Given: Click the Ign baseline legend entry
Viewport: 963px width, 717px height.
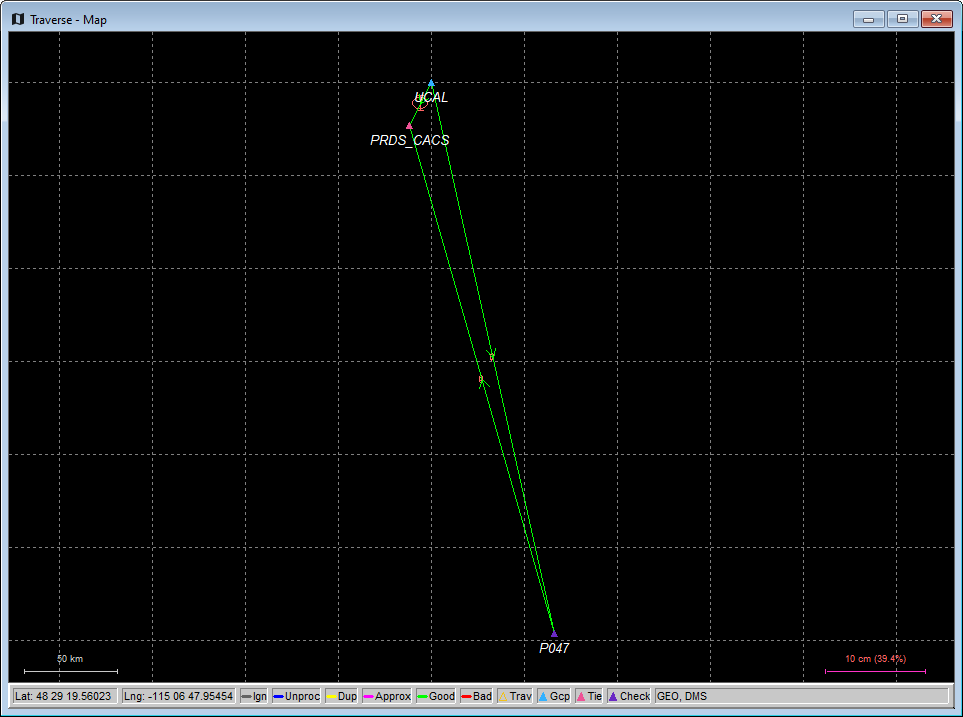Looking at the screenshot, I should (x=254, y=696).
